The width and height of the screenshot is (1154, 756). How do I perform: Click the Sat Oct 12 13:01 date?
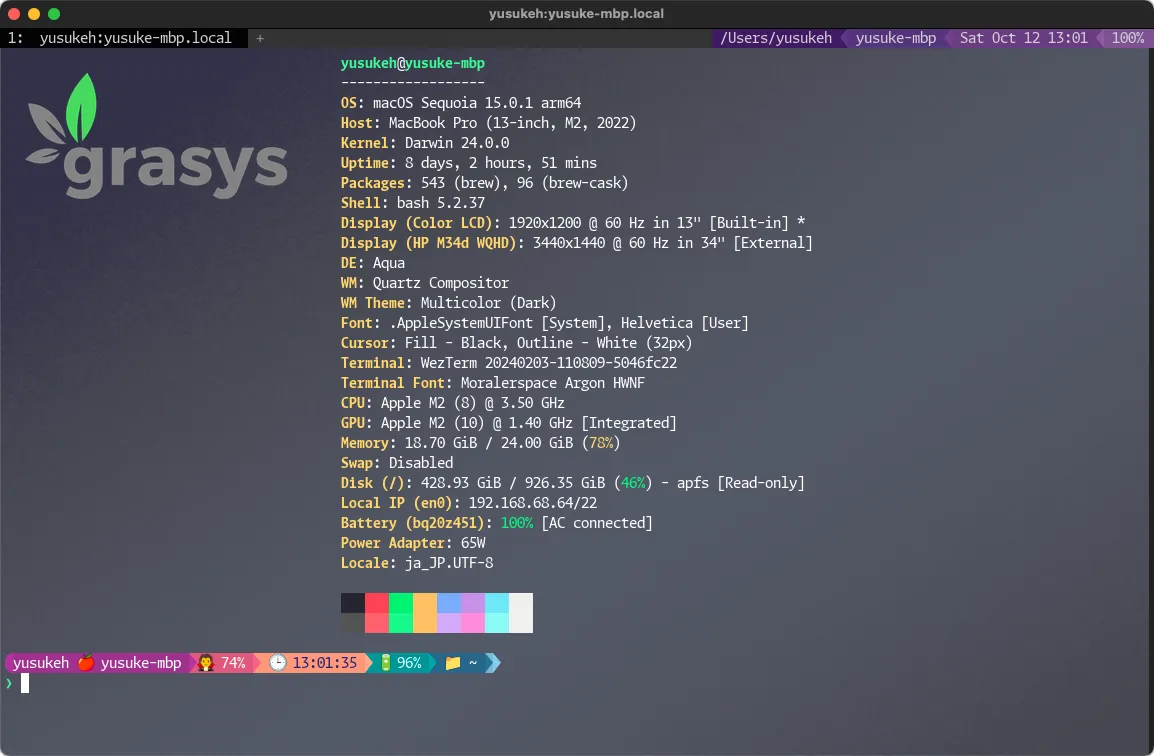pyautogui.click(x=1023, y=38)
